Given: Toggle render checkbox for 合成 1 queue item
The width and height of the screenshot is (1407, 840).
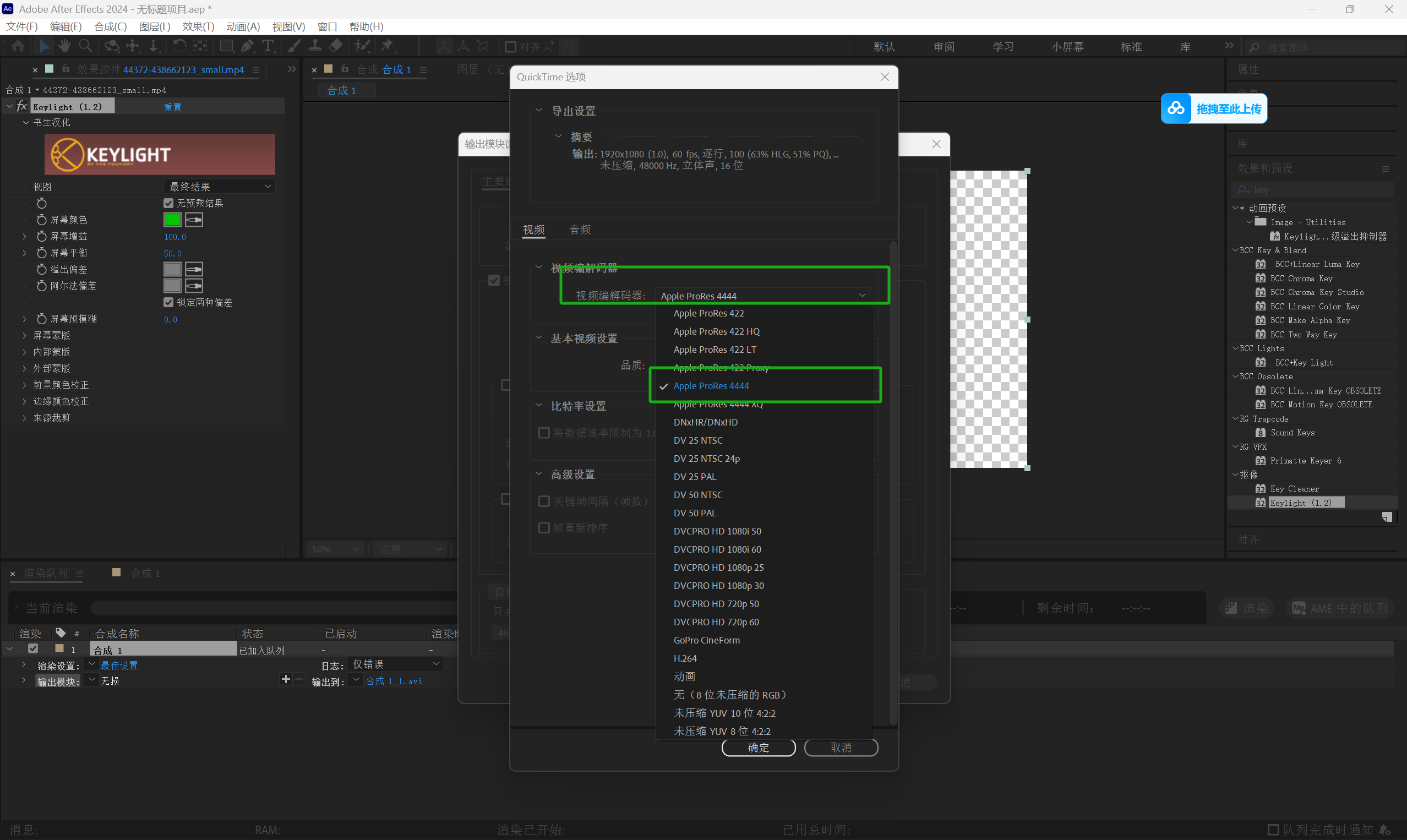Looking at the screenshot, I should tap(33, 648).
